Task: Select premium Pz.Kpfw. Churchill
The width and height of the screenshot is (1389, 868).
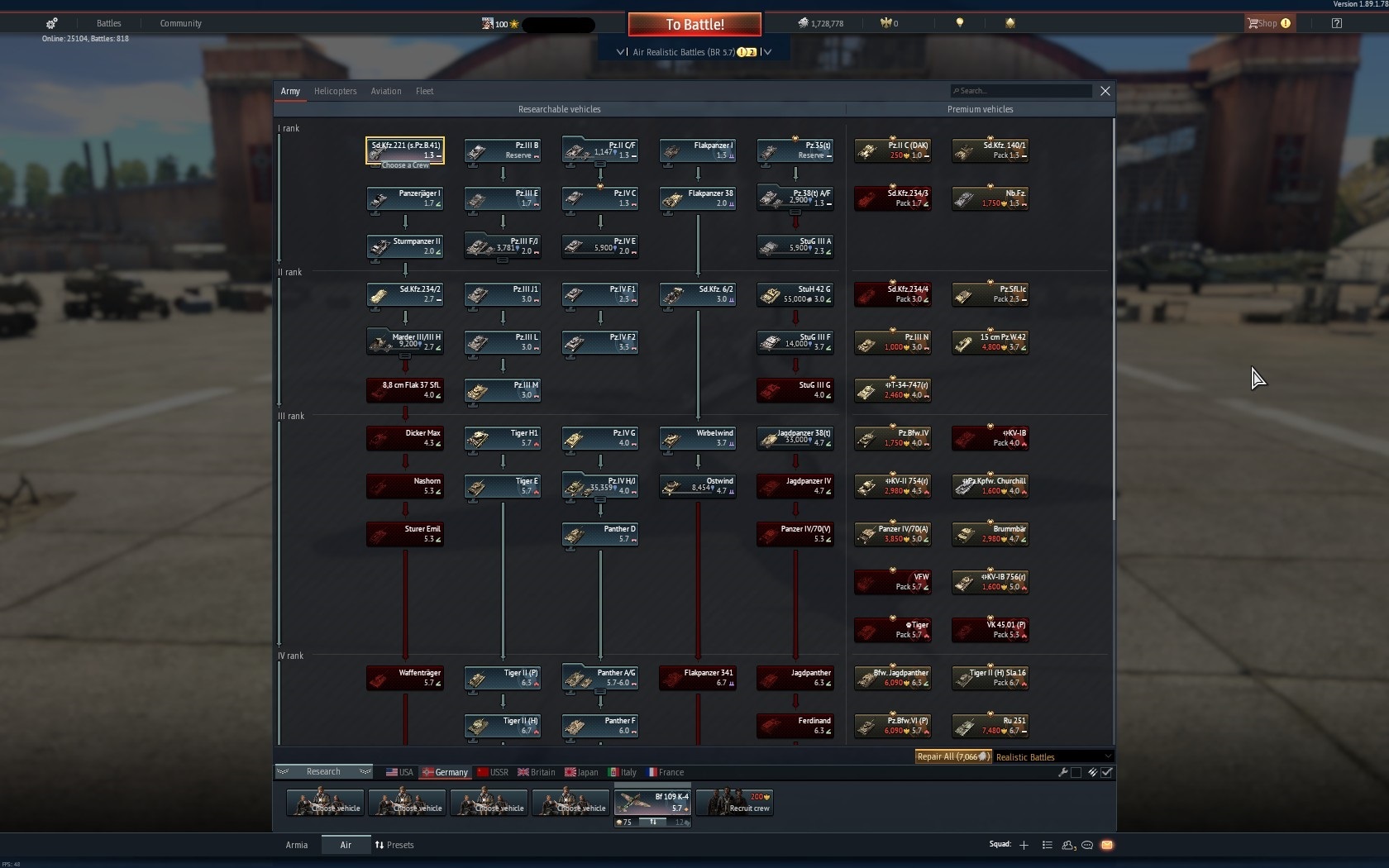Action: tap(990, 486)
